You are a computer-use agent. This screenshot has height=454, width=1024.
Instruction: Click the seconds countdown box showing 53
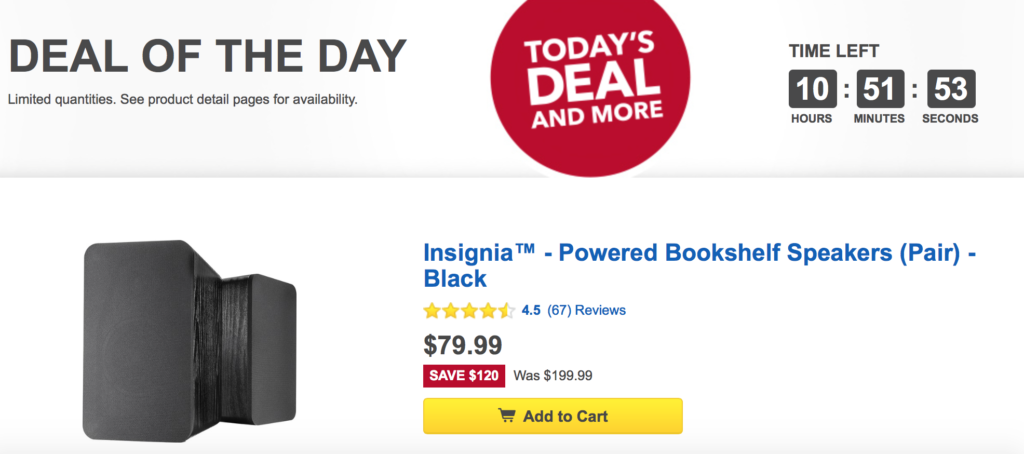tap(951, 90)
